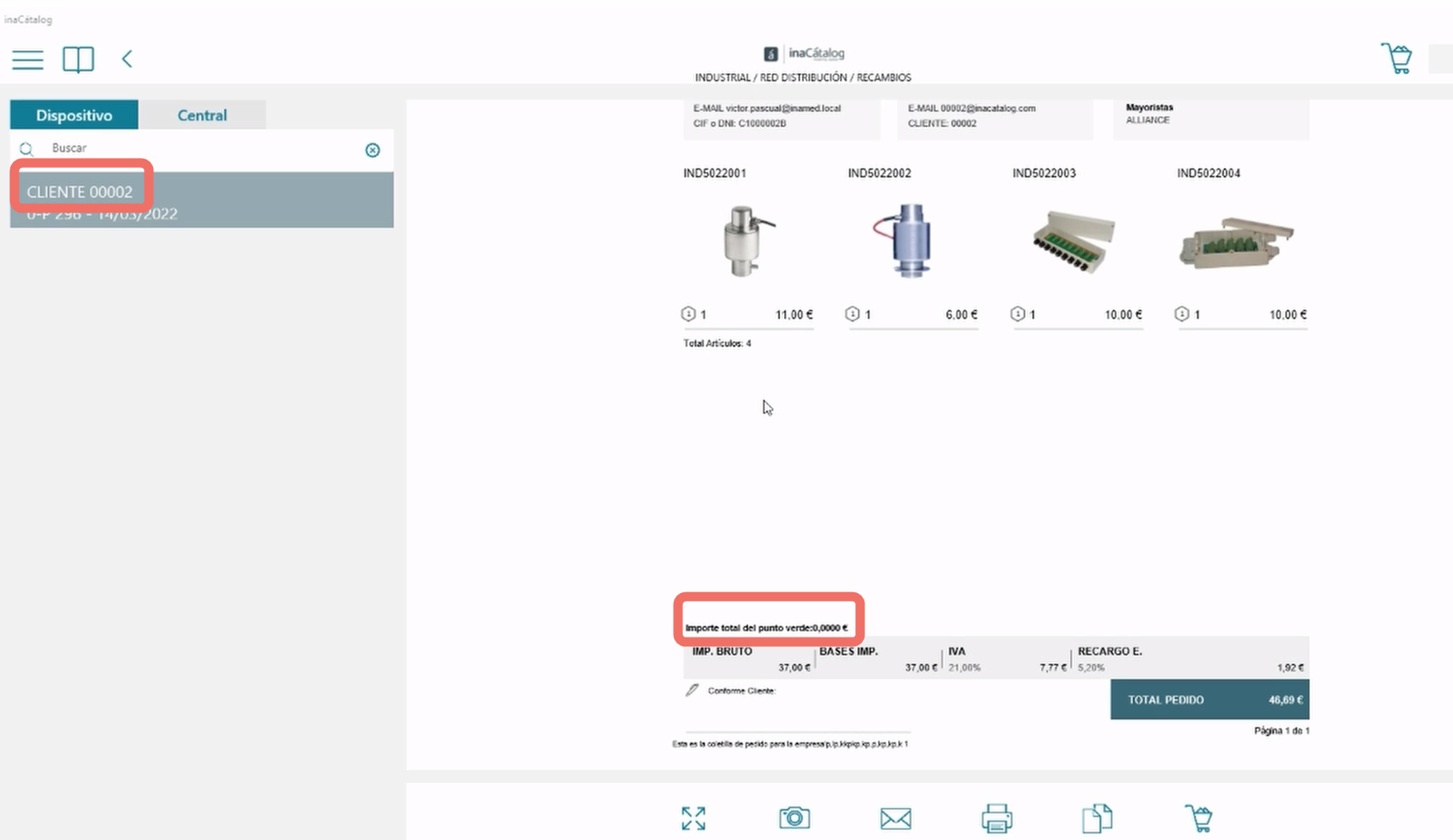Click the Conforme Cliente pencil signature icon
The image size is (1453, 840).
click(x=692, y=690)
